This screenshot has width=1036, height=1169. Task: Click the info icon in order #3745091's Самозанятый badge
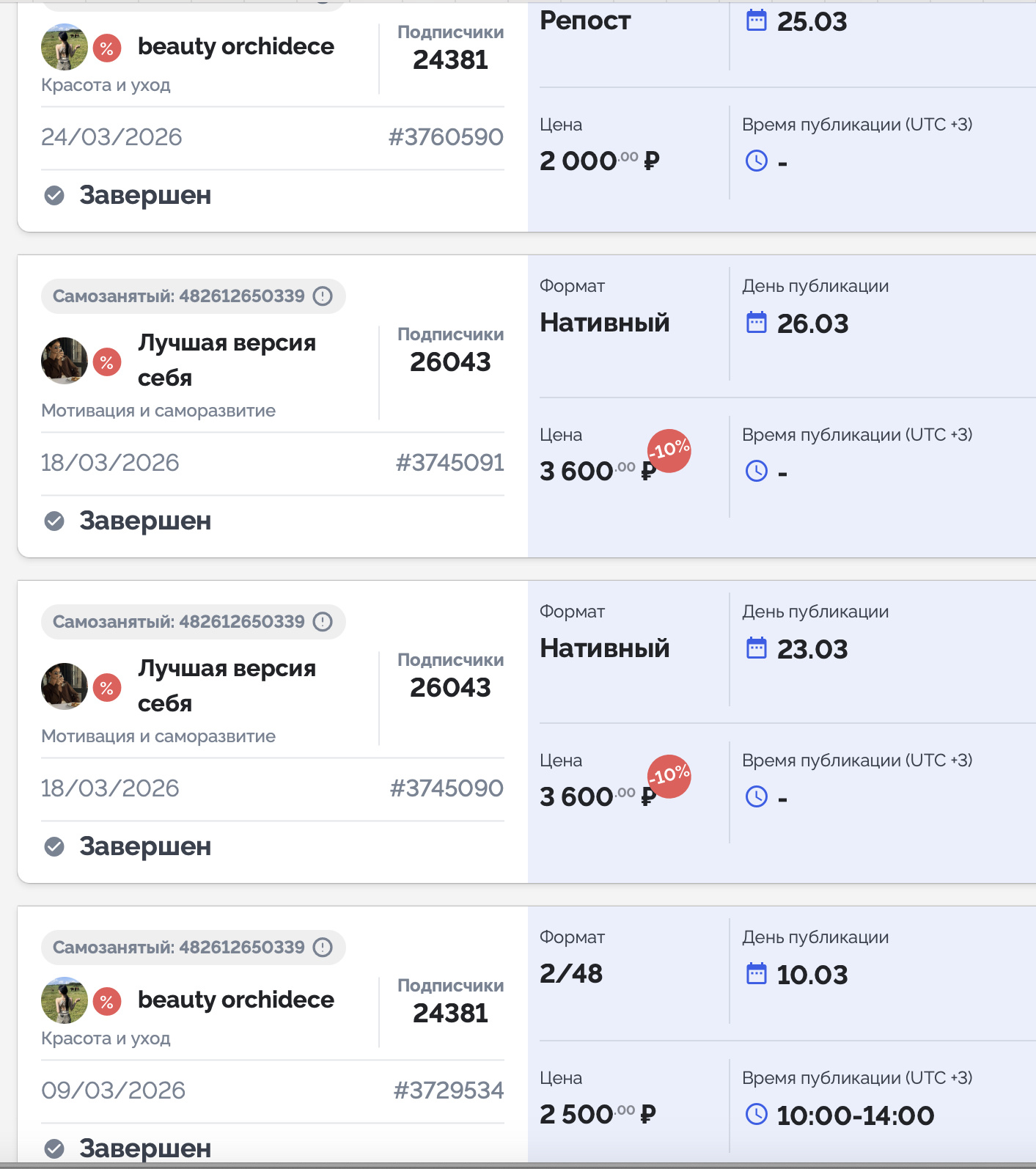point(323,296)
